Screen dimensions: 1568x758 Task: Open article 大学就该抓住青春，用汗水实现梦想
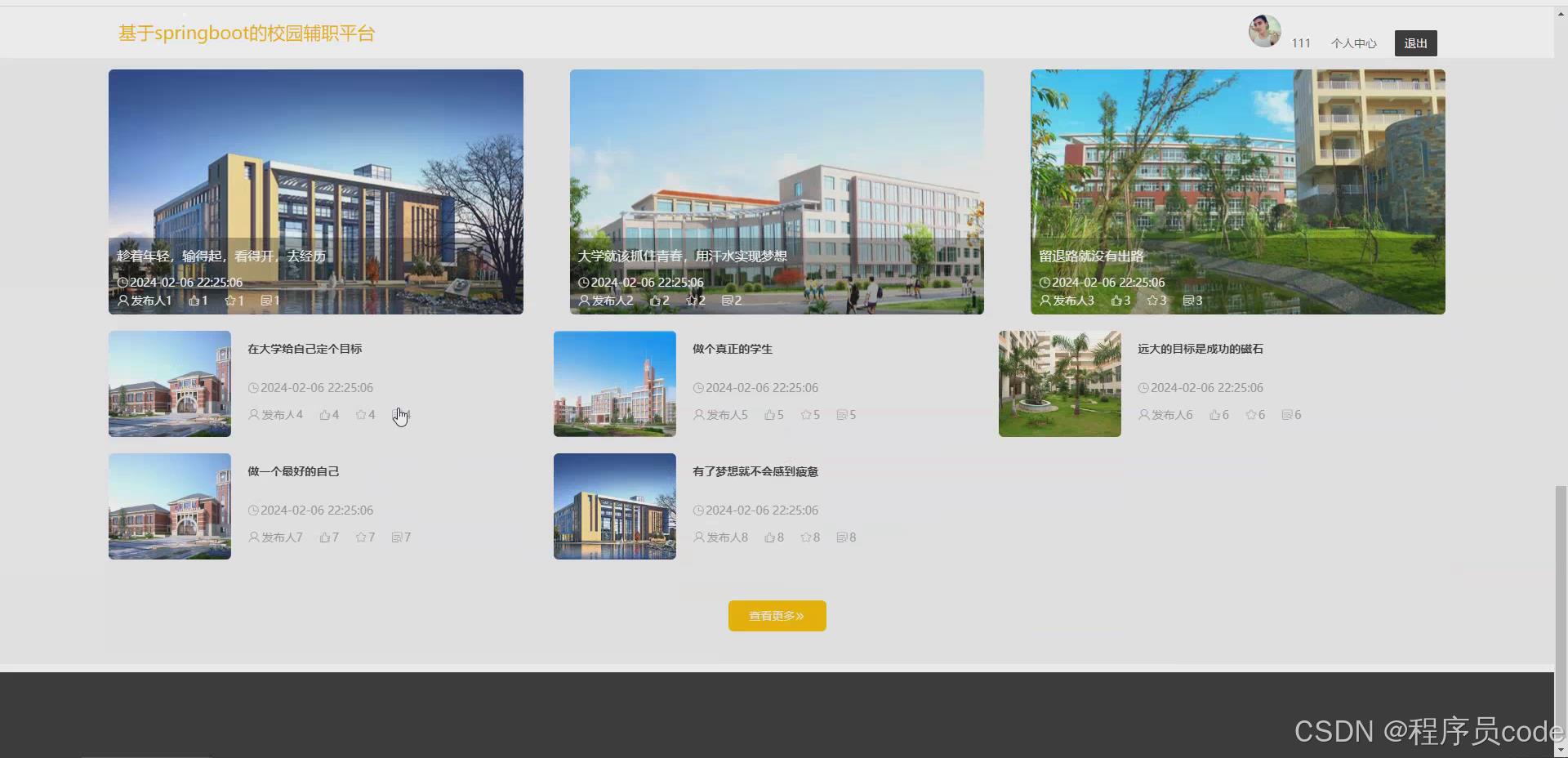point(682,256)
